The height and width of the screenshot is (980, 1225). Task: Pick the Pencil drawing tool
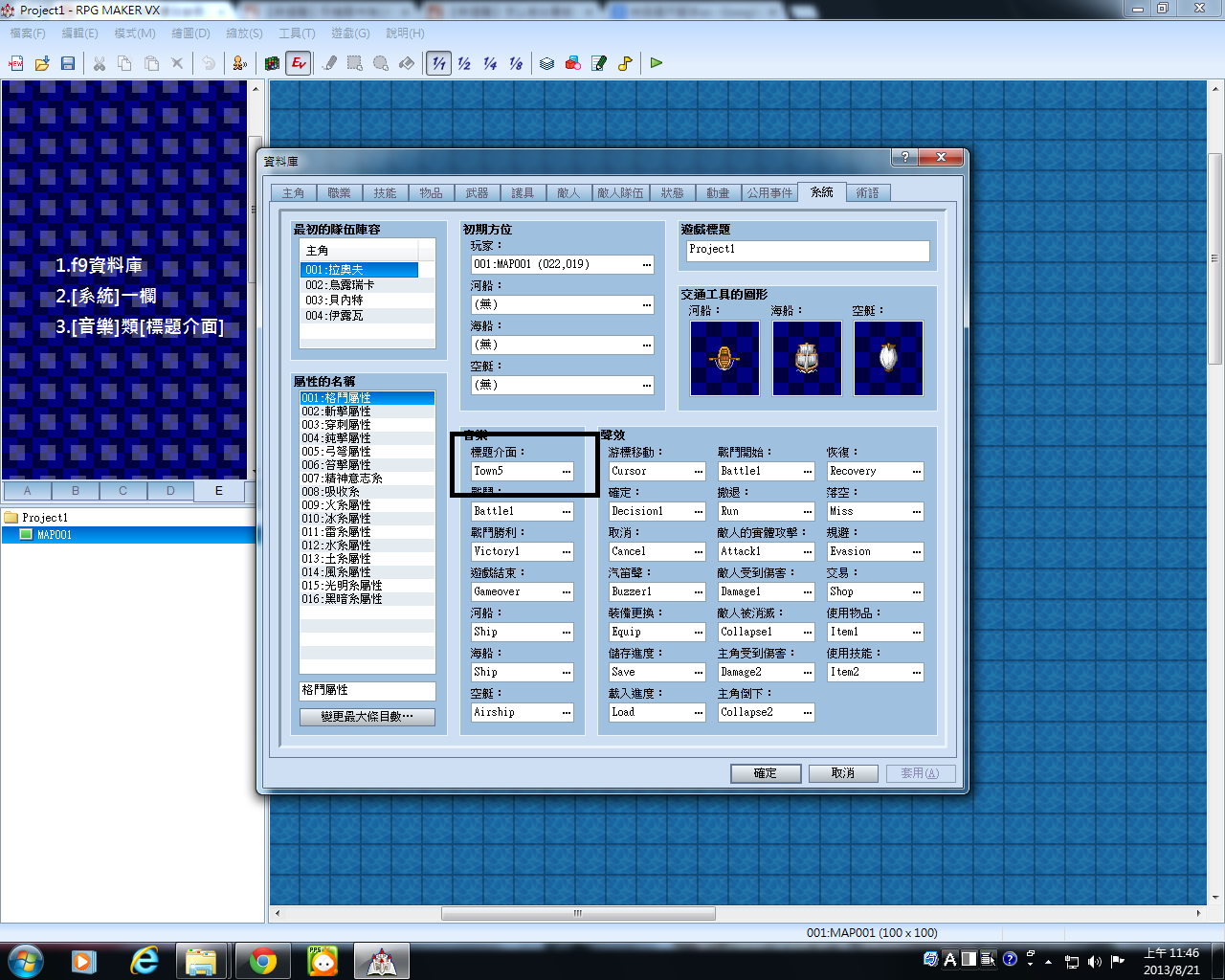tap(330, 63)
